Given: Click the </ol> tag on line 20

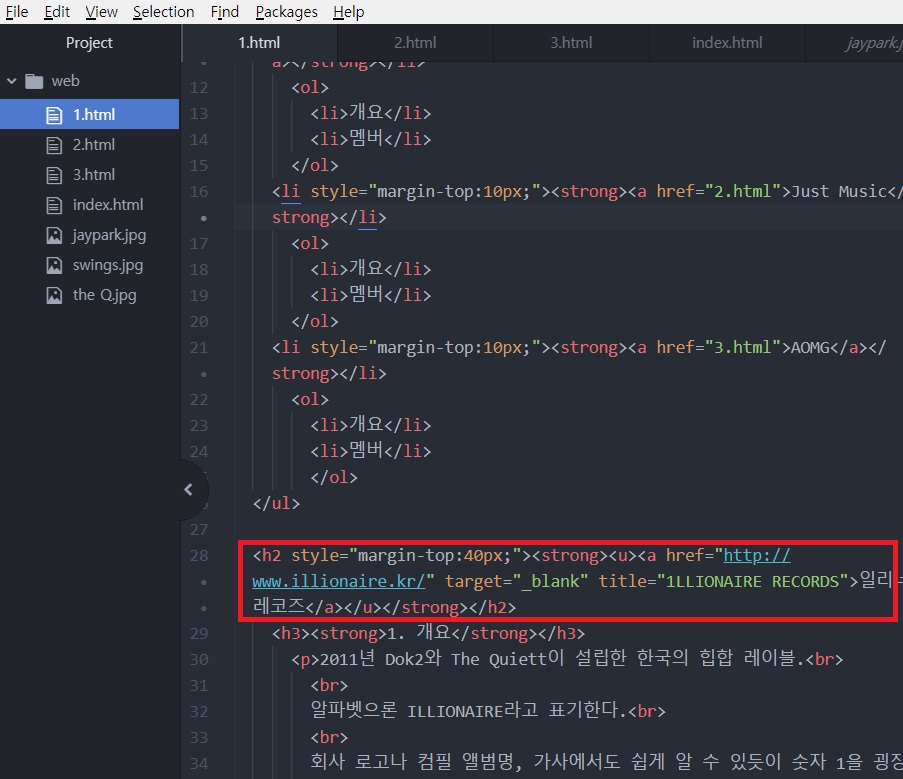Looking at the screenshot, I should point(315,321).
